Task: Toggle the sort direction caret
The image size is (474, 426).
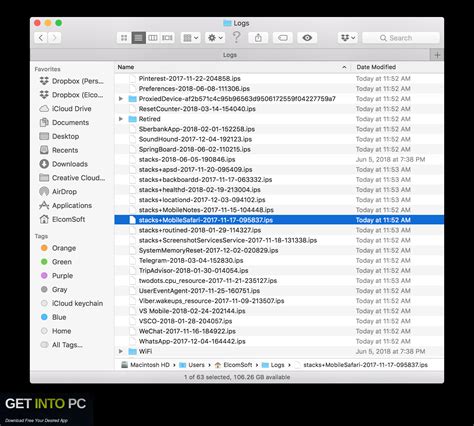Action: point(344,67)
